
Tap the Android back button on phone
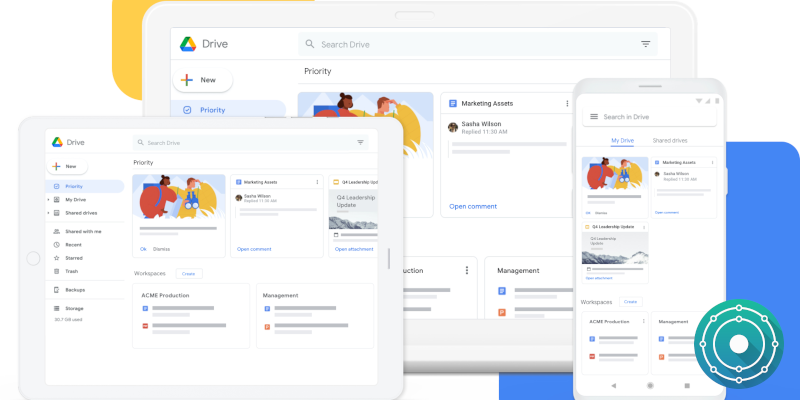613,386
